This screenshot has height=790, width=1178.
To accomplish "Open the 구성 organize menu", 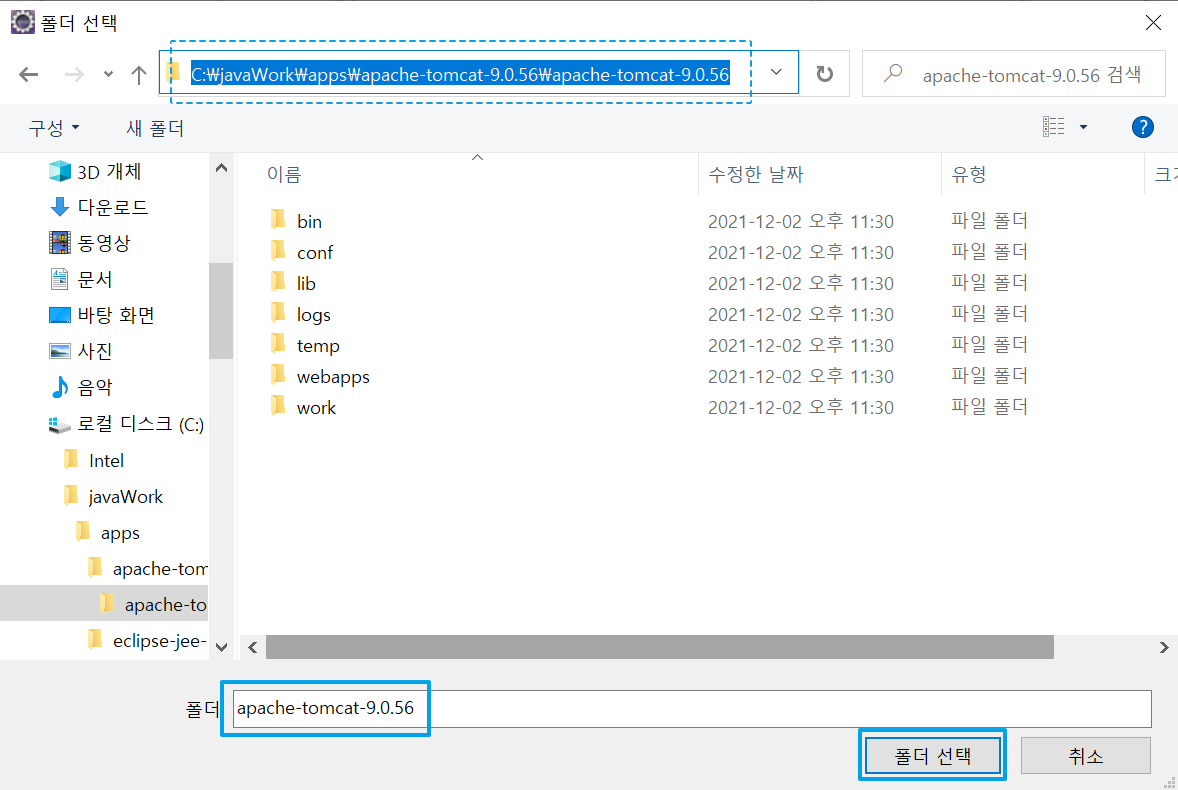I will (54, 128).
